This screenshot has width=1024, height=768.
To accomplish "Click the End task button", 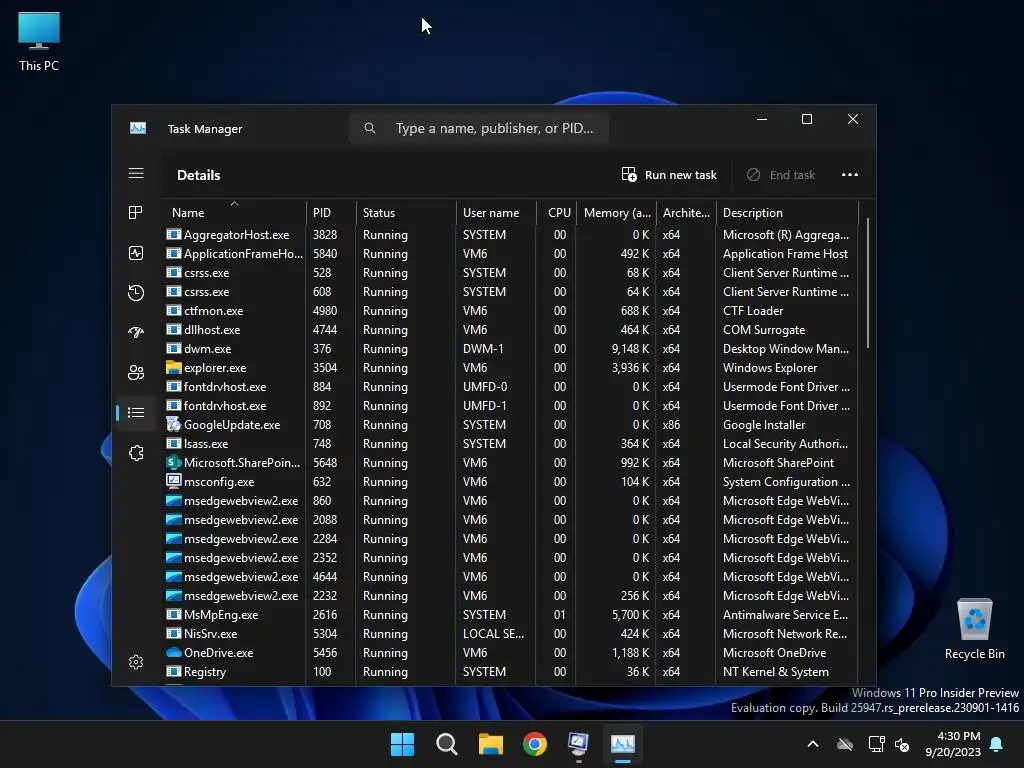I will [781, 174].
